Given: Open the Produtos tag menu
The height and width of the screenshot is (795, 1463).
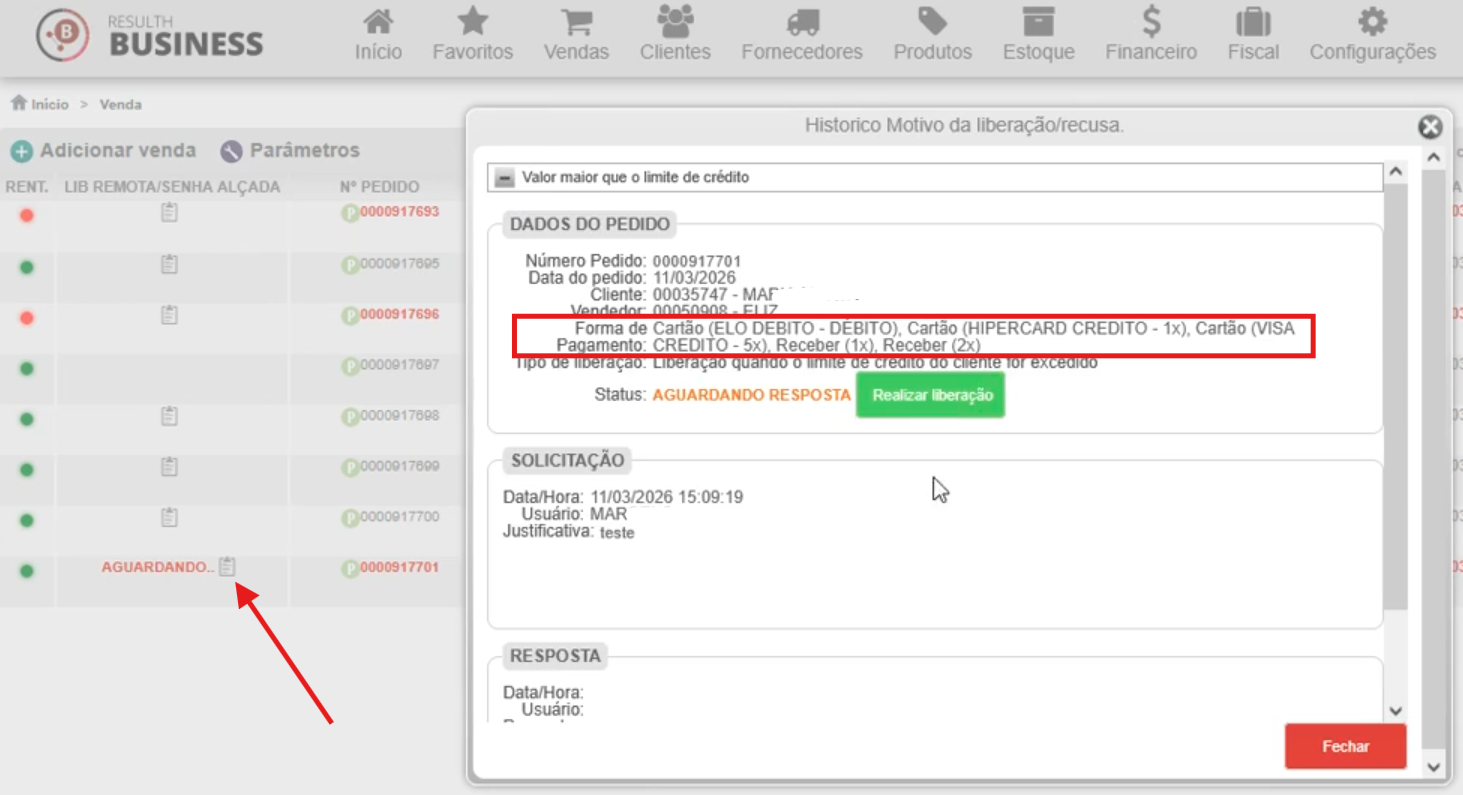Looking at the screenshot, I should pyautogui.click(x=932, y=34).
